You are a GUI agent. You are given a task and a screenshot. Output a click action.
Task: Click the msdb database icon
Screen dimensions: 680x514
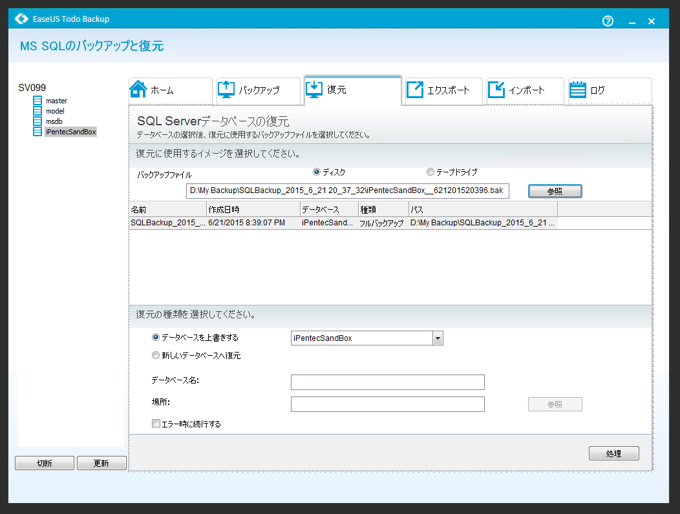[38, 121]
